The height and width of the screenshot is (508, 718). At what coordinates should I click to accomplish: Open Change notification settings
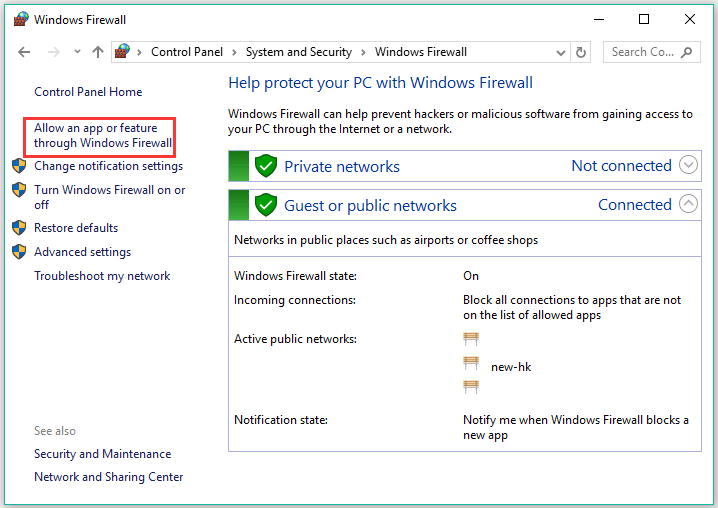tap(109, 166)
